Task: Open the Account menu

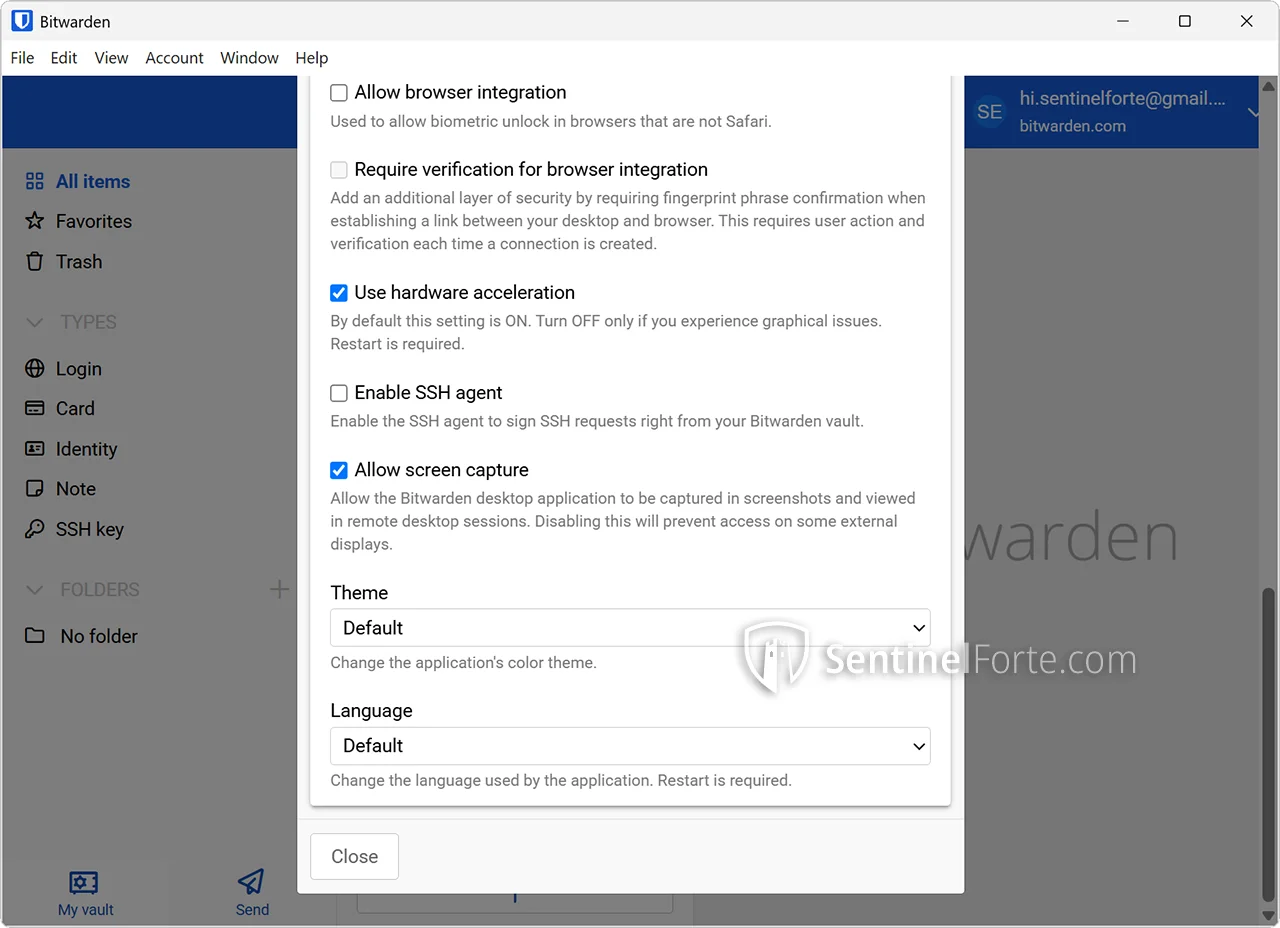Action: 174,58
